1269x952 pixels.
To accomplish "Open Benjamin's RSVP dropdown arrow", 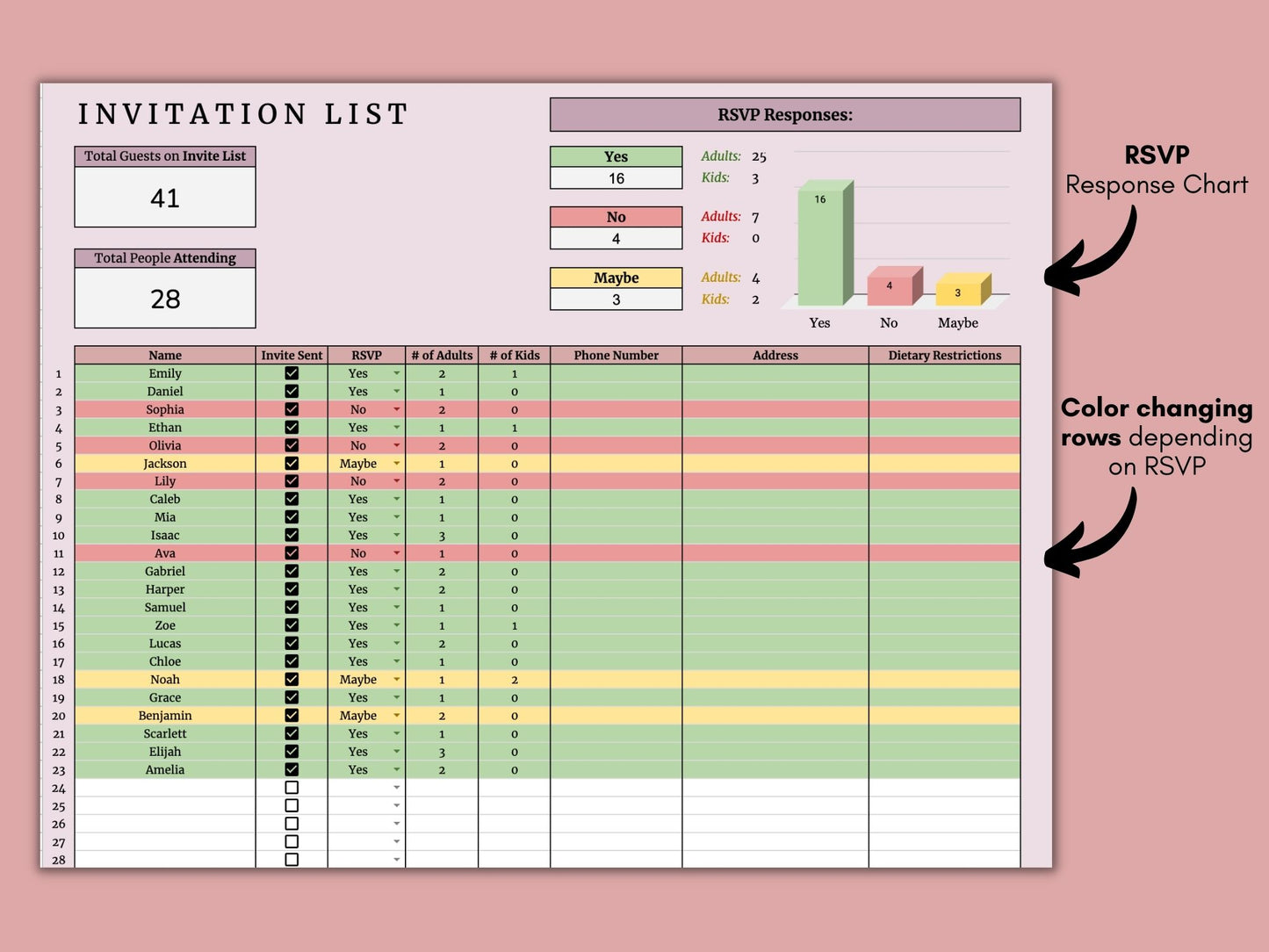I will tap(396, 716).
